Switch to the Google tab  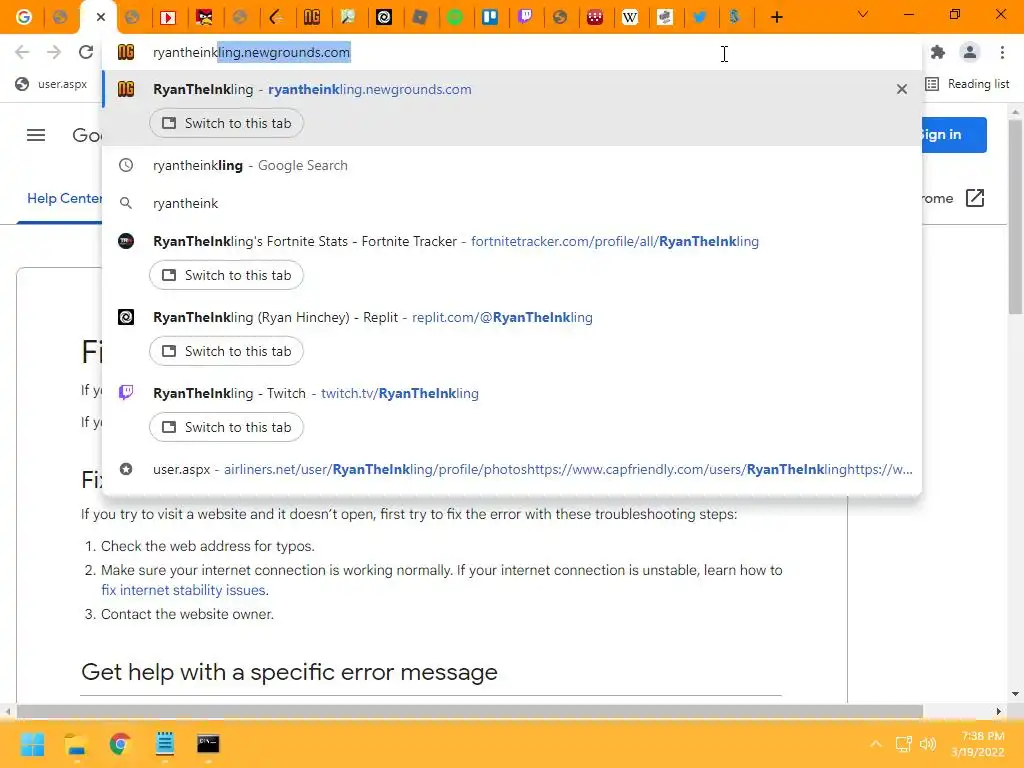24,17
